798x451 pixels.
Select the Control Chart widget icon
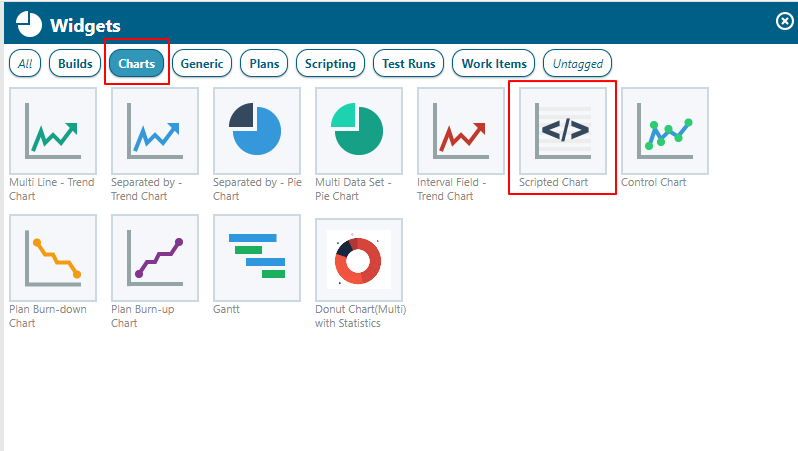coord(665,130)
